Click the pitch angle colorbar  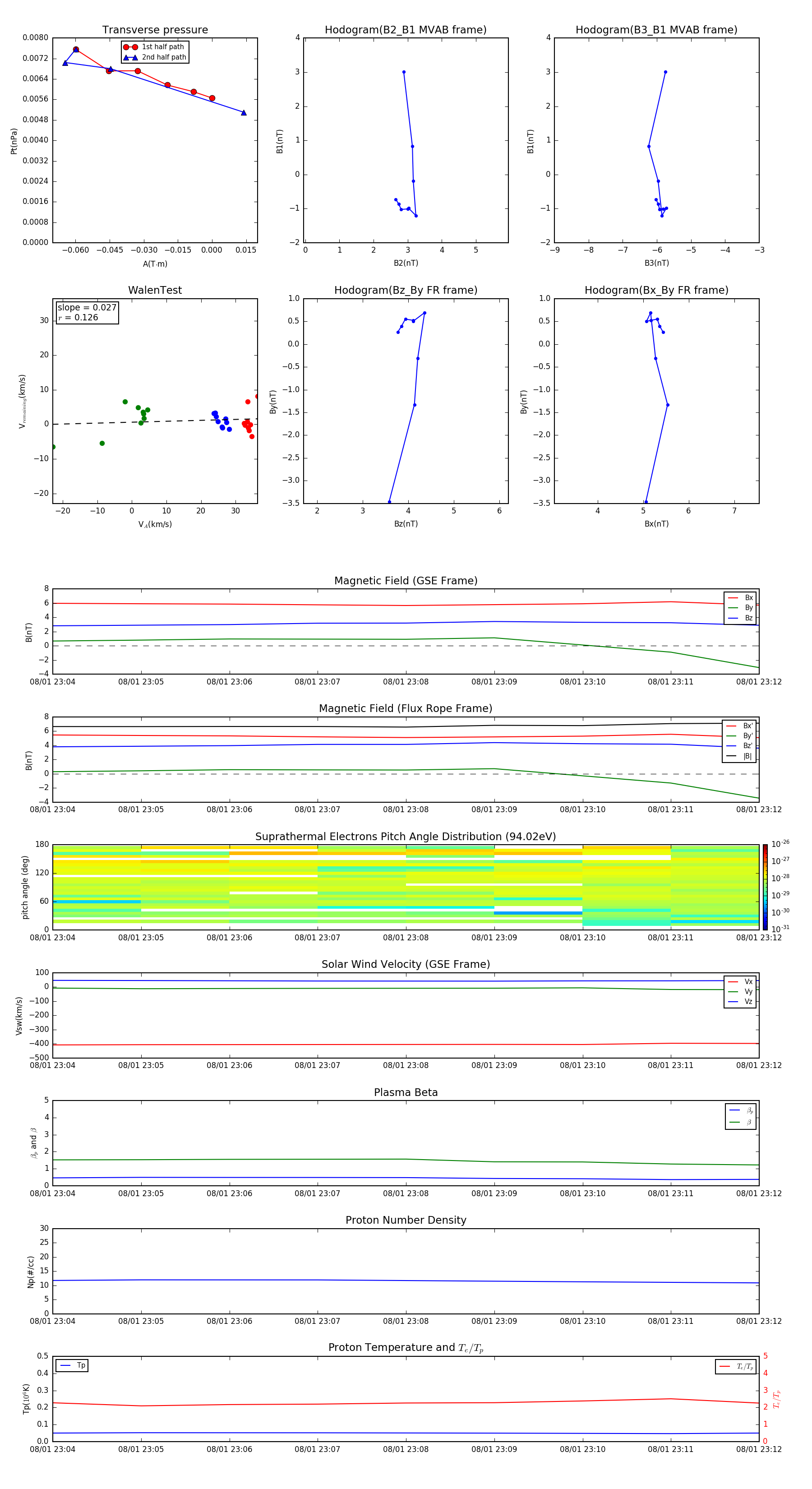coord(765,887)
